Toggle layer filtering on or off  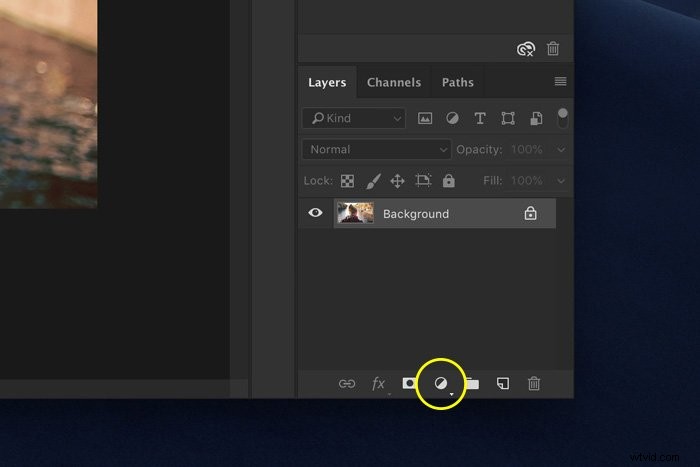pos(562,118)
